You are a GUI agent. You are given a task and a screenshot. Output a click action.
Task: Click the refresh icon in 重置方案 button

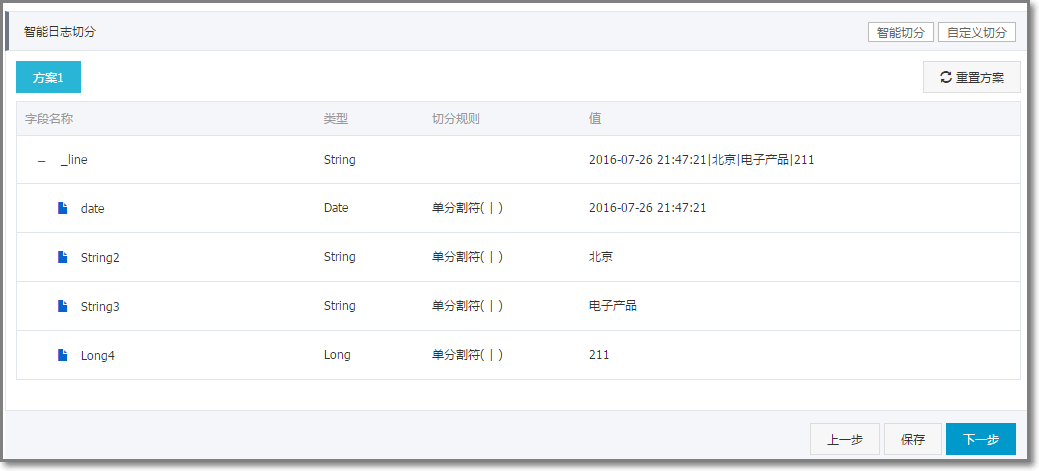tap(946, 78)
